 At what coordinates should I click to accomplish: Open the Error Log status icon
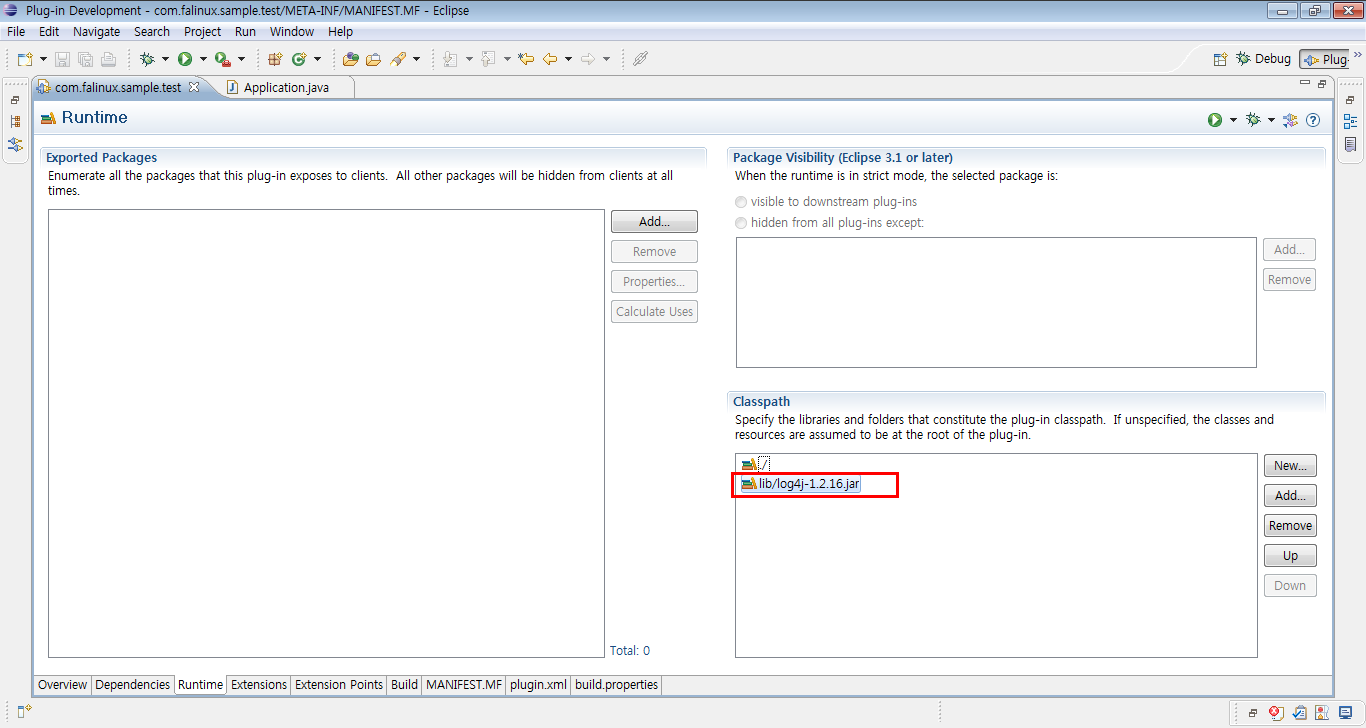(1275, 712)
